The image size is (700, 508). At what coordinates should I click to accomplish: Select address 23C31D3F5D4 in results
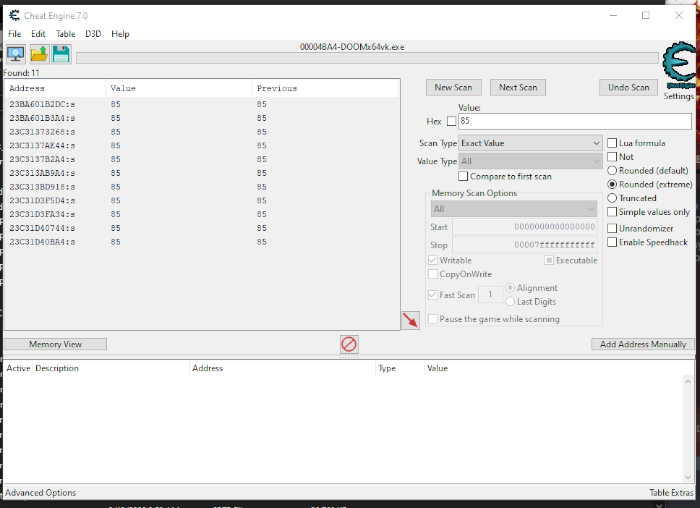(202, 200)
